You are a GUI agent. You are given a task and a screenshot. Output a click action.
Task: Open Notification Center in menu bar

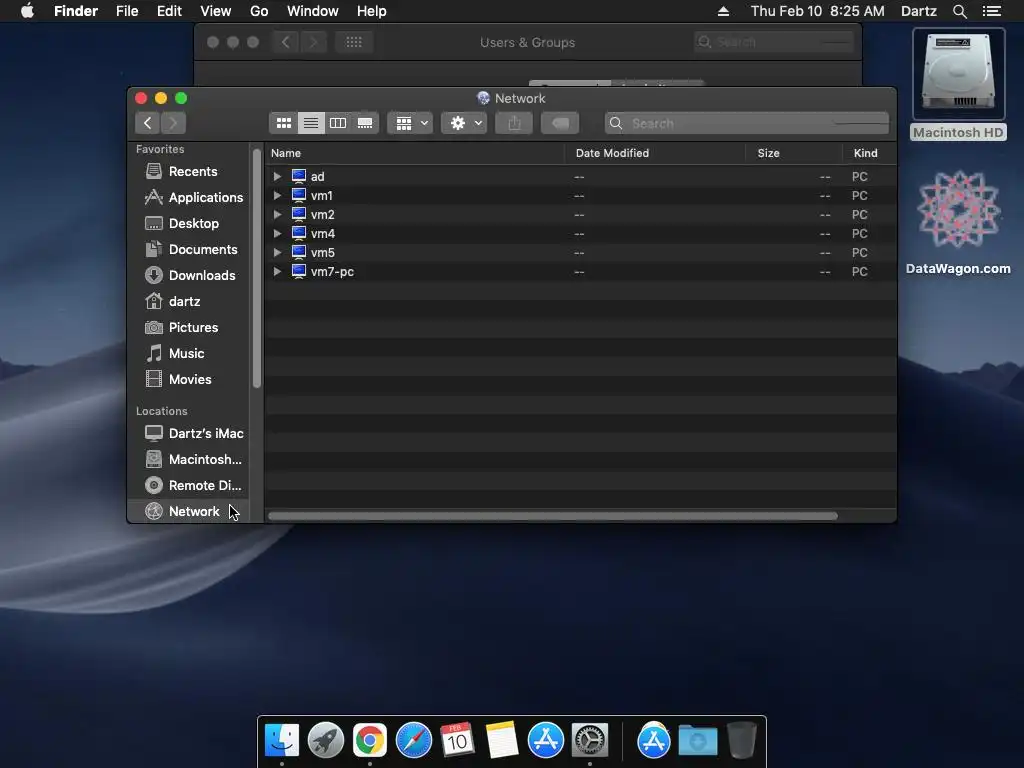point(992,11)
